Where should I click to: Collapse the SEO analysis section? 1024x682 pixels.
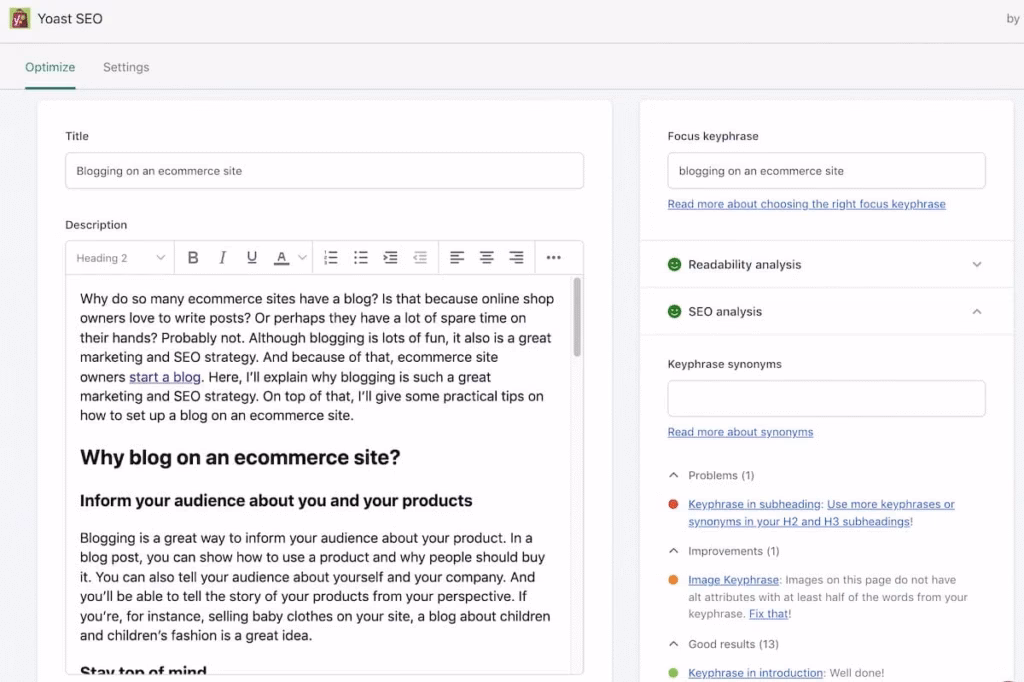coord(977,311)
